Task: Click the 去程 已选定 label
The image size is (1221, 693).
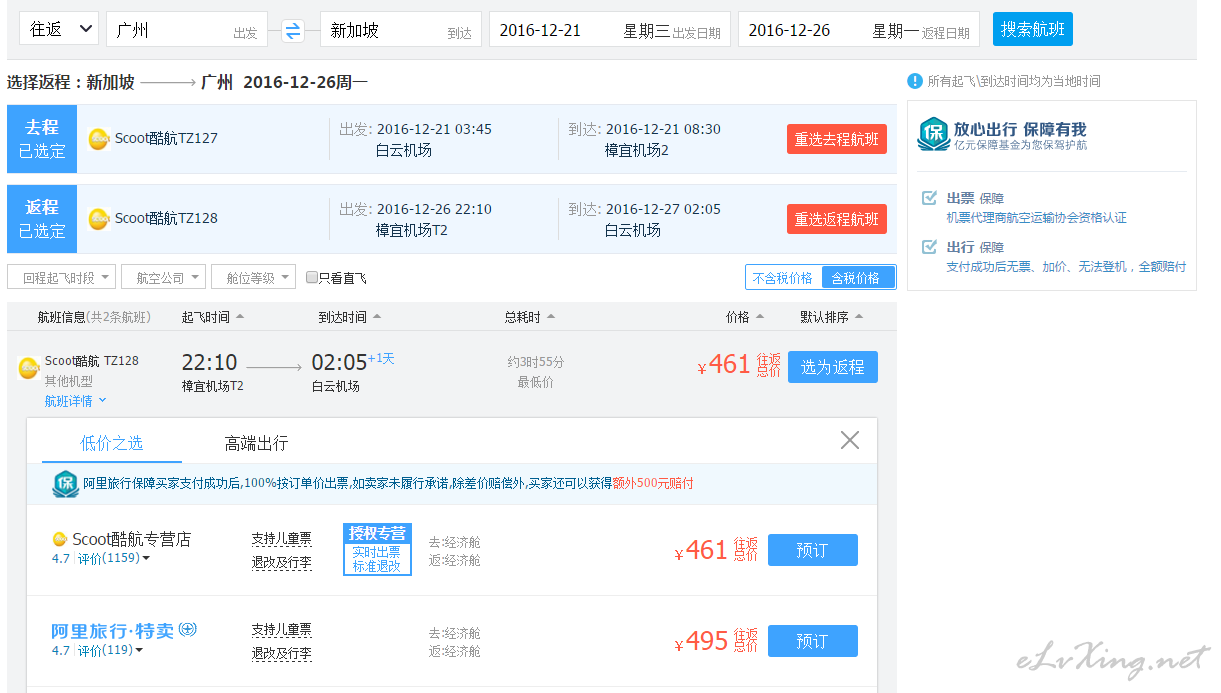Action: point(42,139)
